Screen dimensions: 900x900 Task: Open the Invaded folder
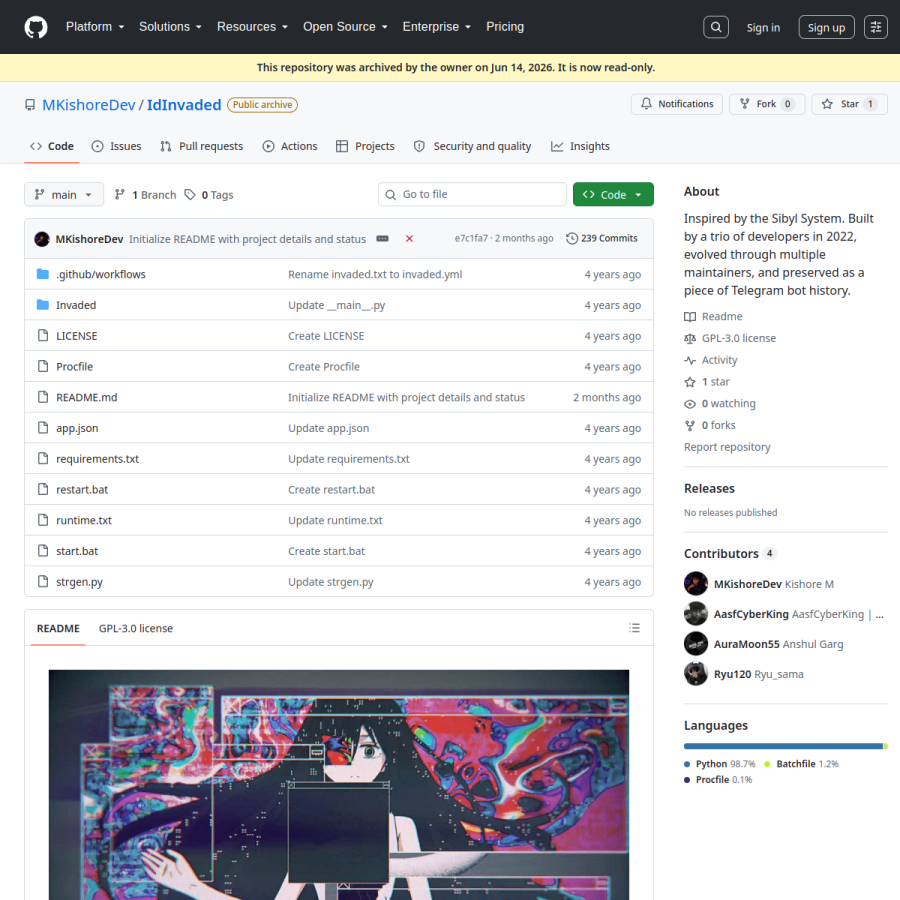76,305
